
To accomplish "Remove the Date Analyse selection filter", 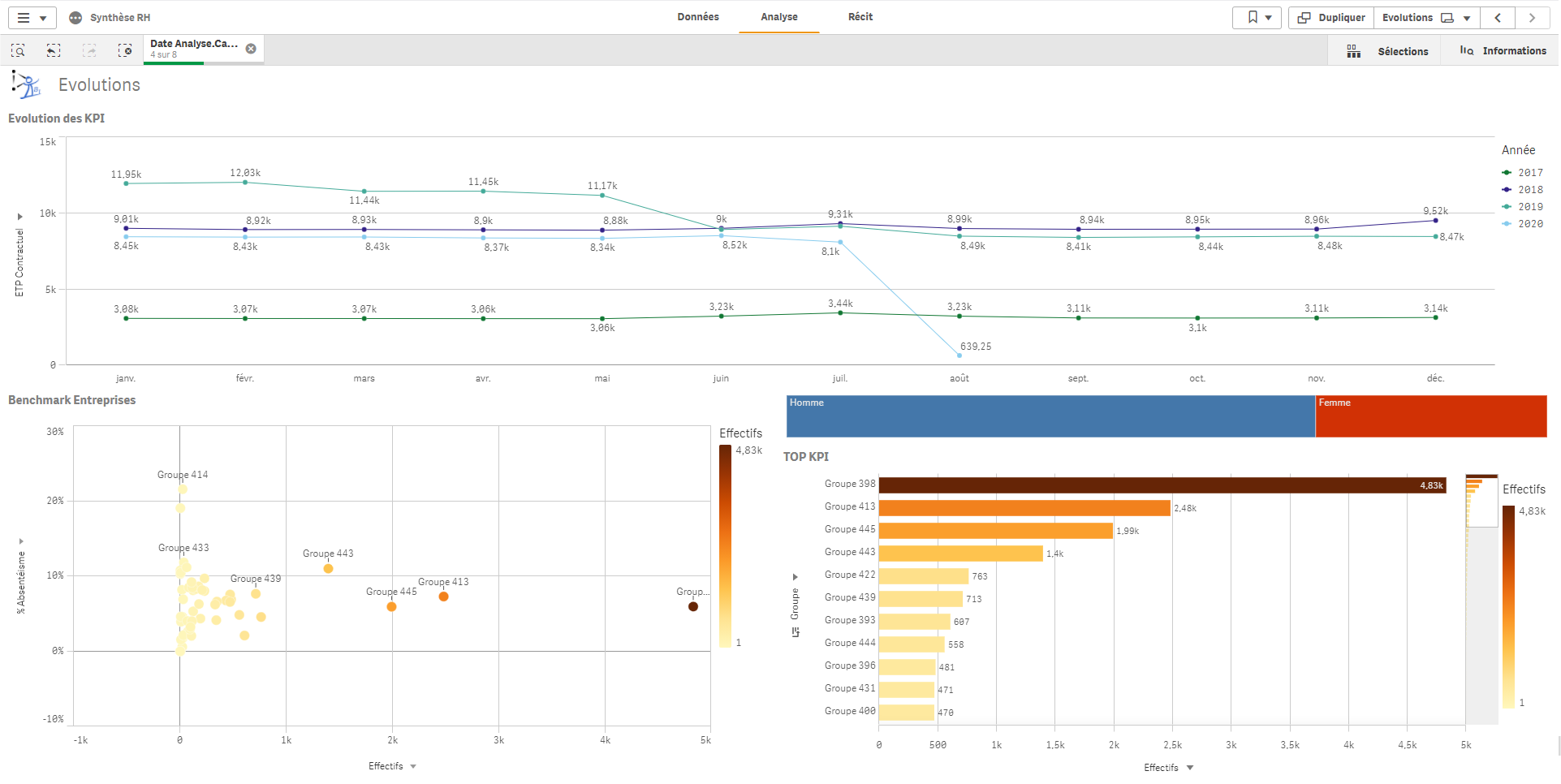I will coord(251,49).
